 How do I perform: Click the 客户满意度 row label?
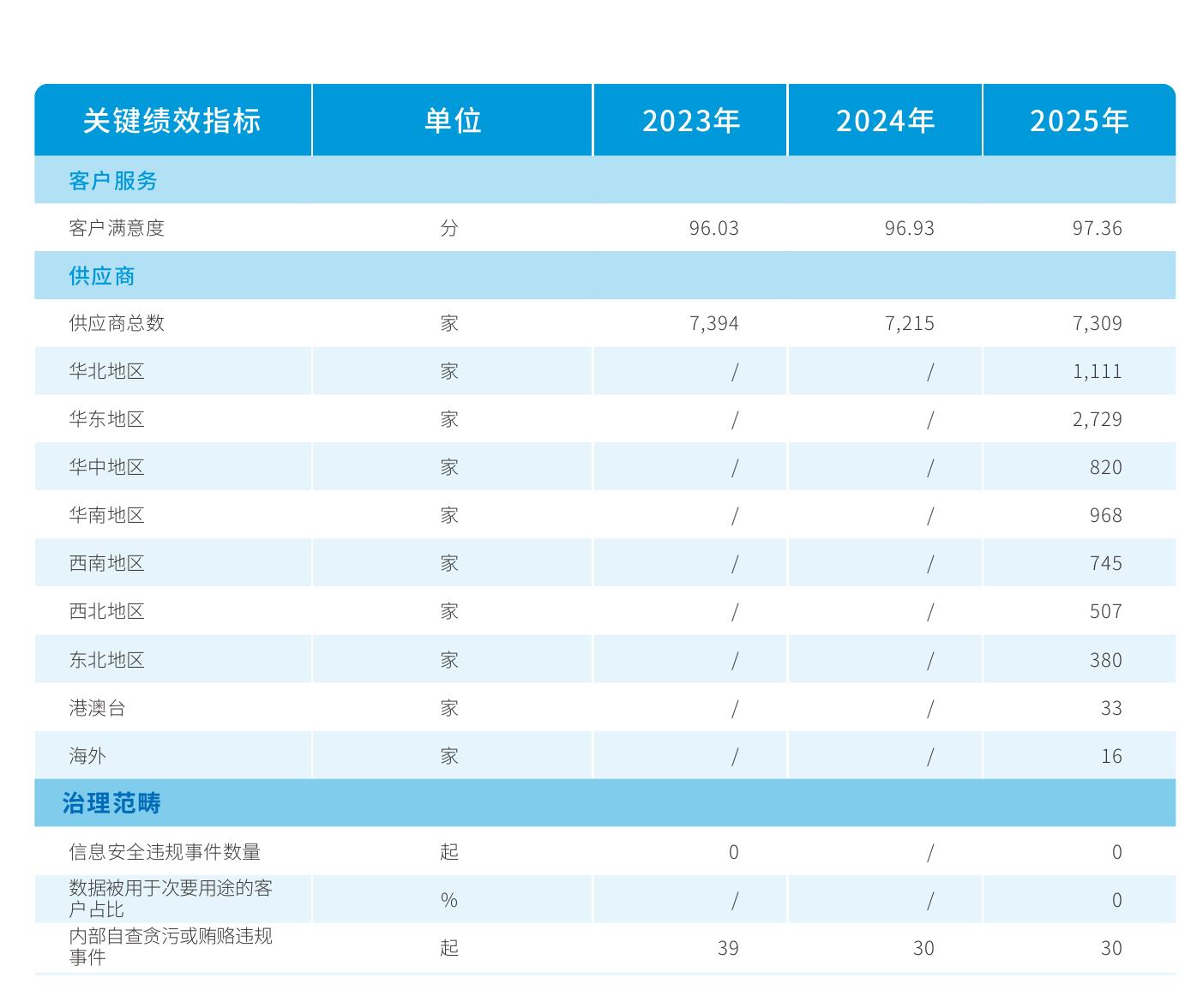(x=117, y=228)
